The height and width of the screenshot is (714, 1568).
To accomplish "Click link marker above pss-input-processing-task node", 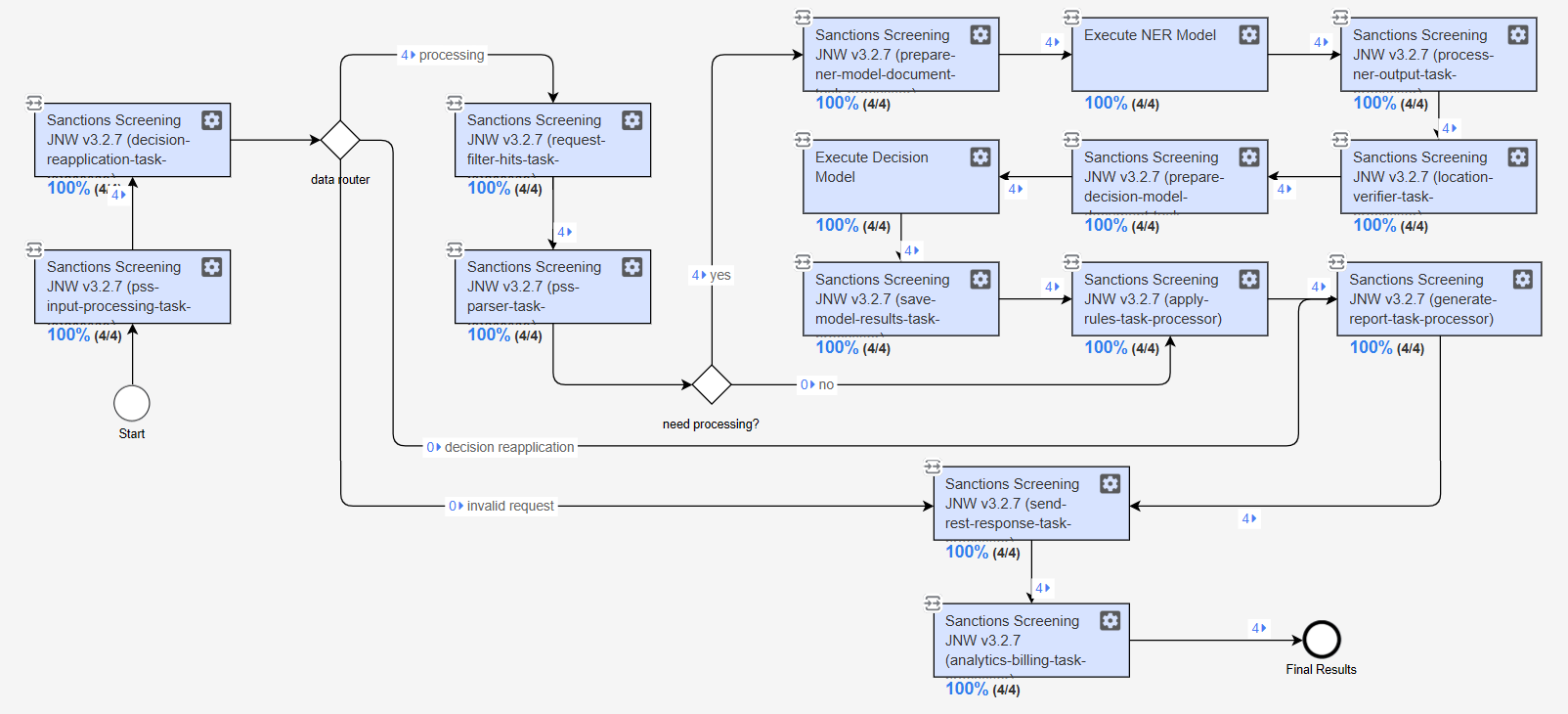I will (x=34, y=249).
